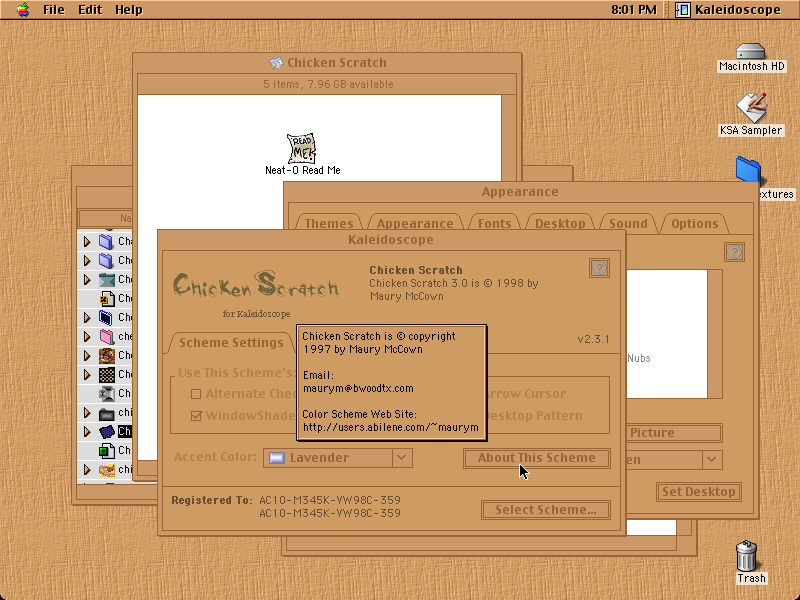Screen dimensions: 800x600
Task: Click the Picture button in Appearance window
Action: (674, 433)
